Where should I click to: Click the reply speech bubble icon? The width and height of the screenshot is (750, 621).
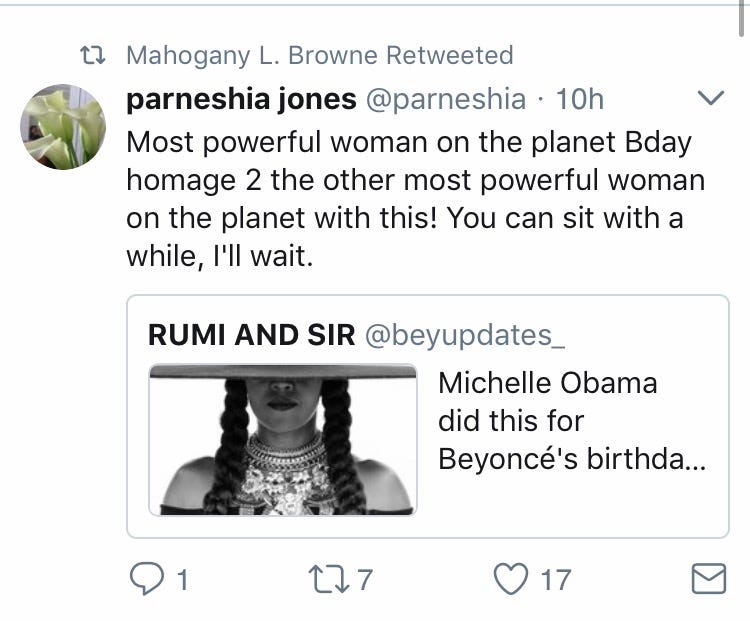click(x=147, y=577)
